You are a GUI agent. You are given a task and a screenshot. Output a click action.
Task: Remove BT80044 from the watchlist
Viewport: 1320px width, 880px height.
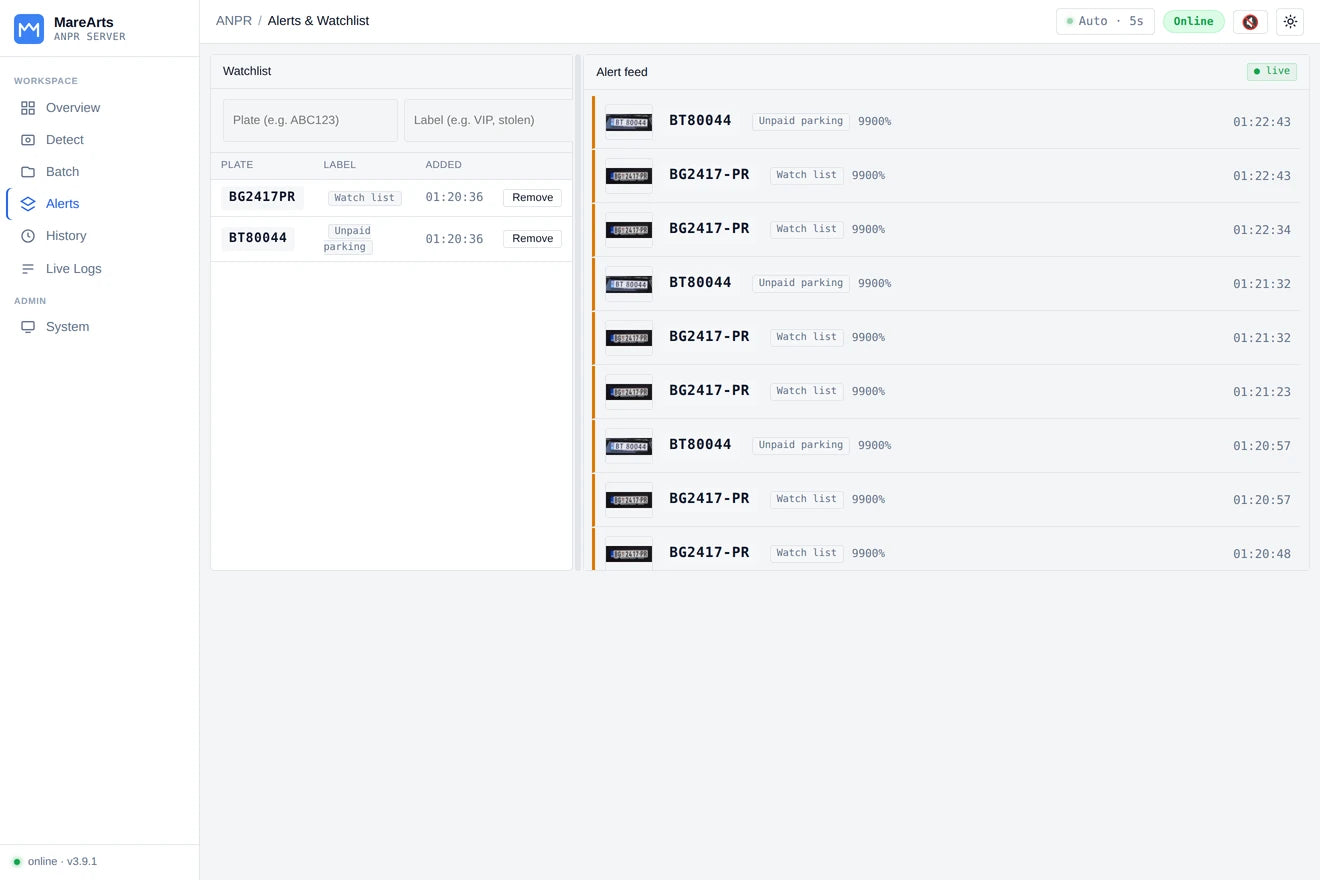(532, 239)
